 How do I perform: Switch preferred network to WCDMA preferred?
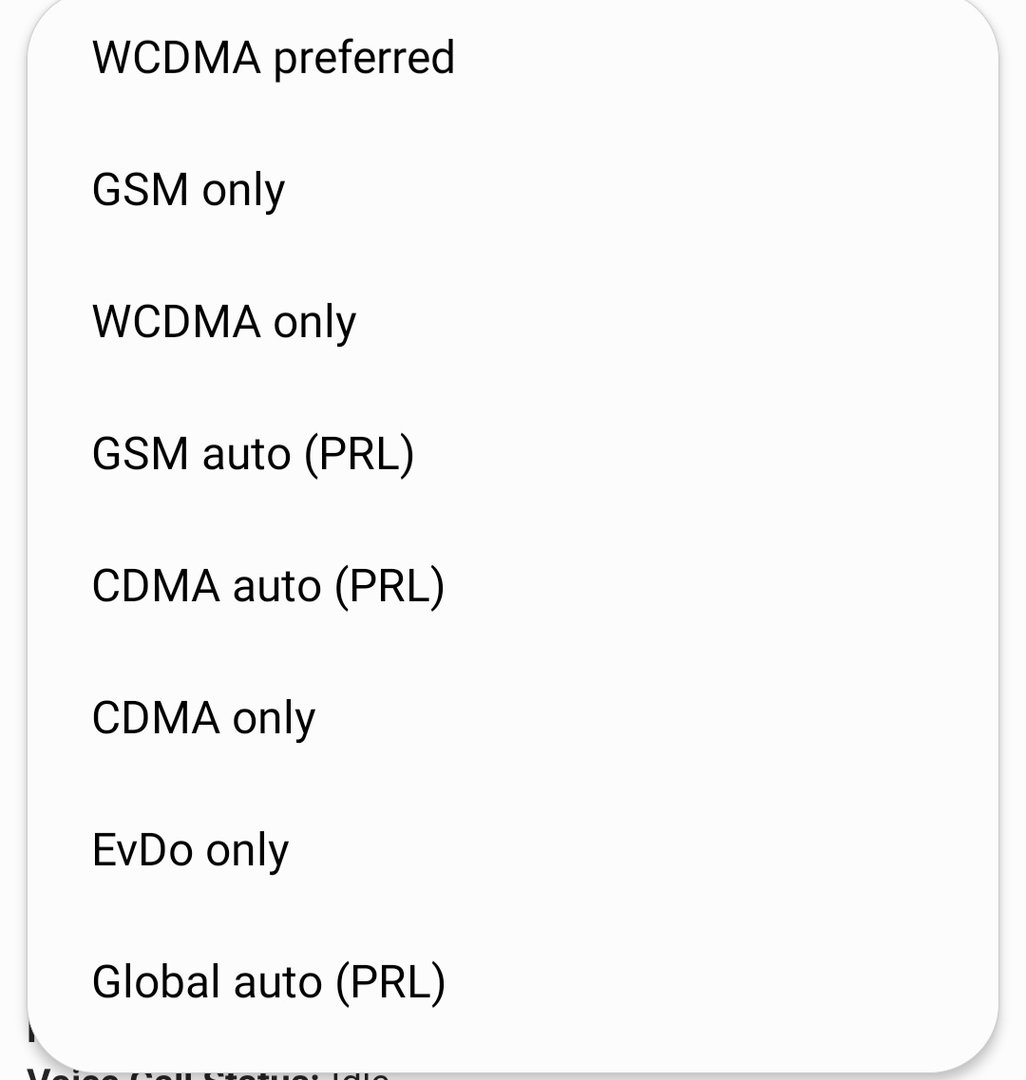(513, 56)
